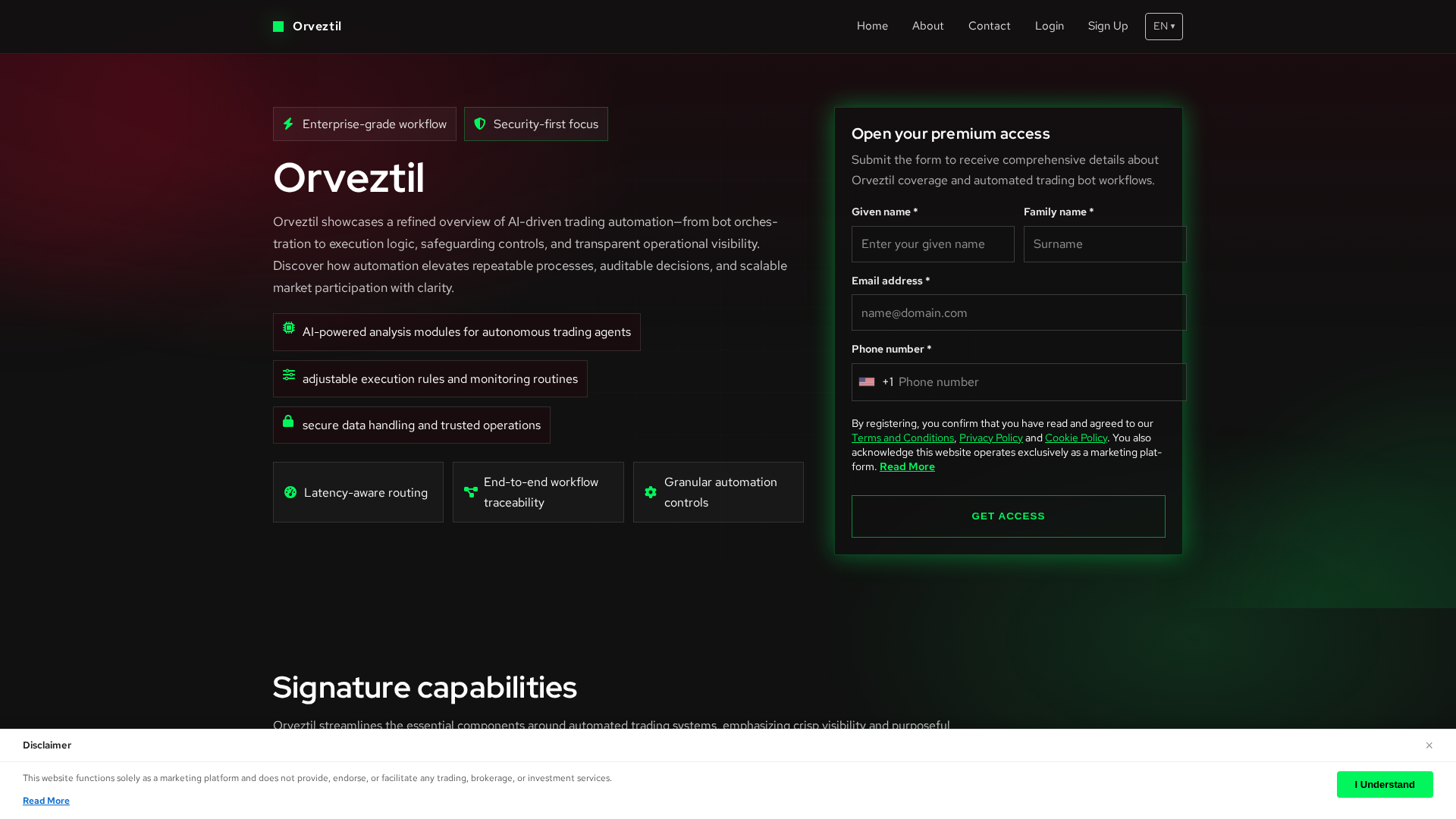Screen dimensions: 1456x819
Task: Open the Privacy Policy link
Action: point(991,438)
